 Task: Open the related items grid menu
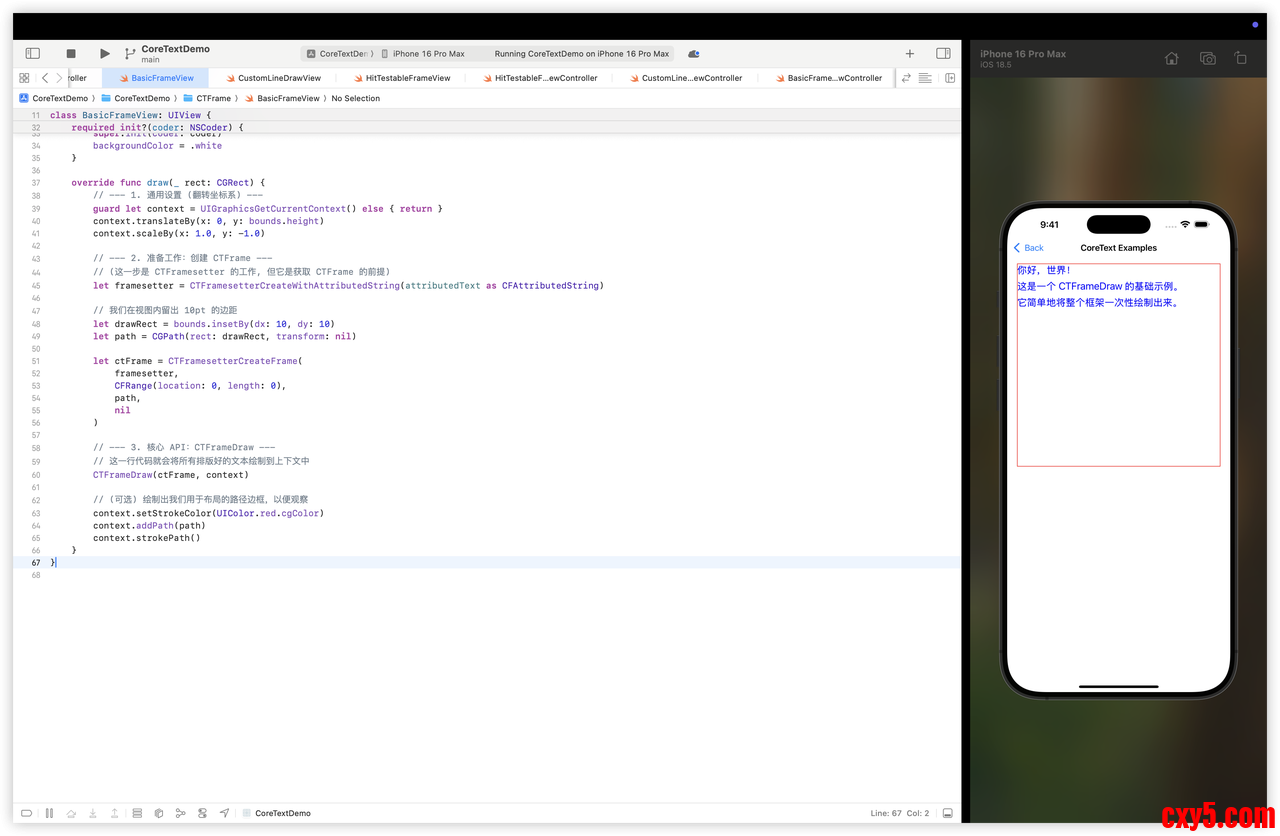(24, 78)
